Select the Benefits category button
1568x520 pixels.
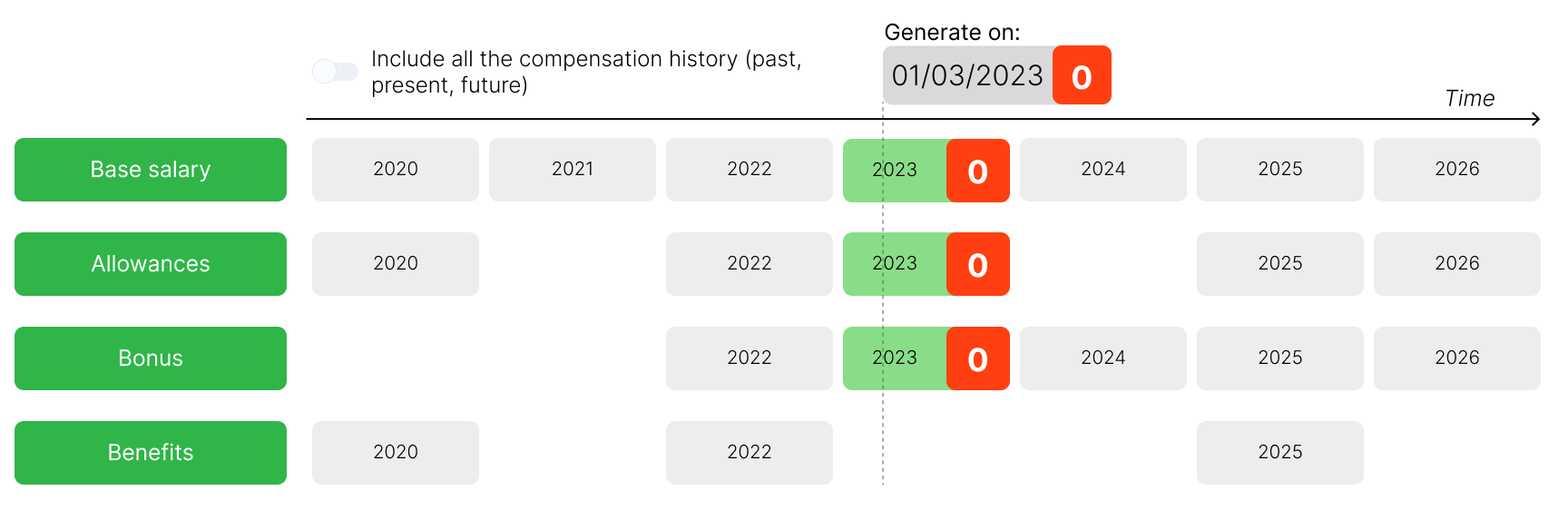(x=151, y=453)
